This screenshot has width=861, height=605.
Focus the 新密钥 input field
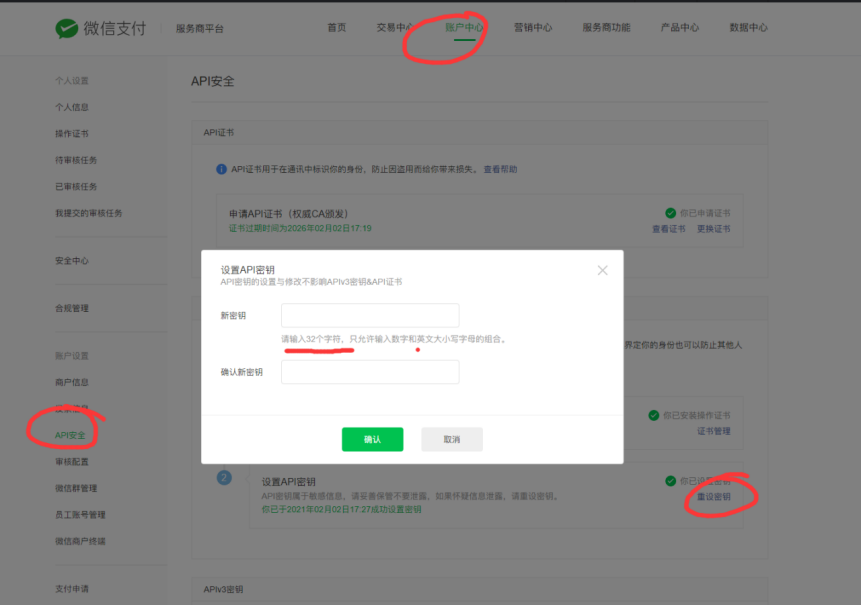370,315
